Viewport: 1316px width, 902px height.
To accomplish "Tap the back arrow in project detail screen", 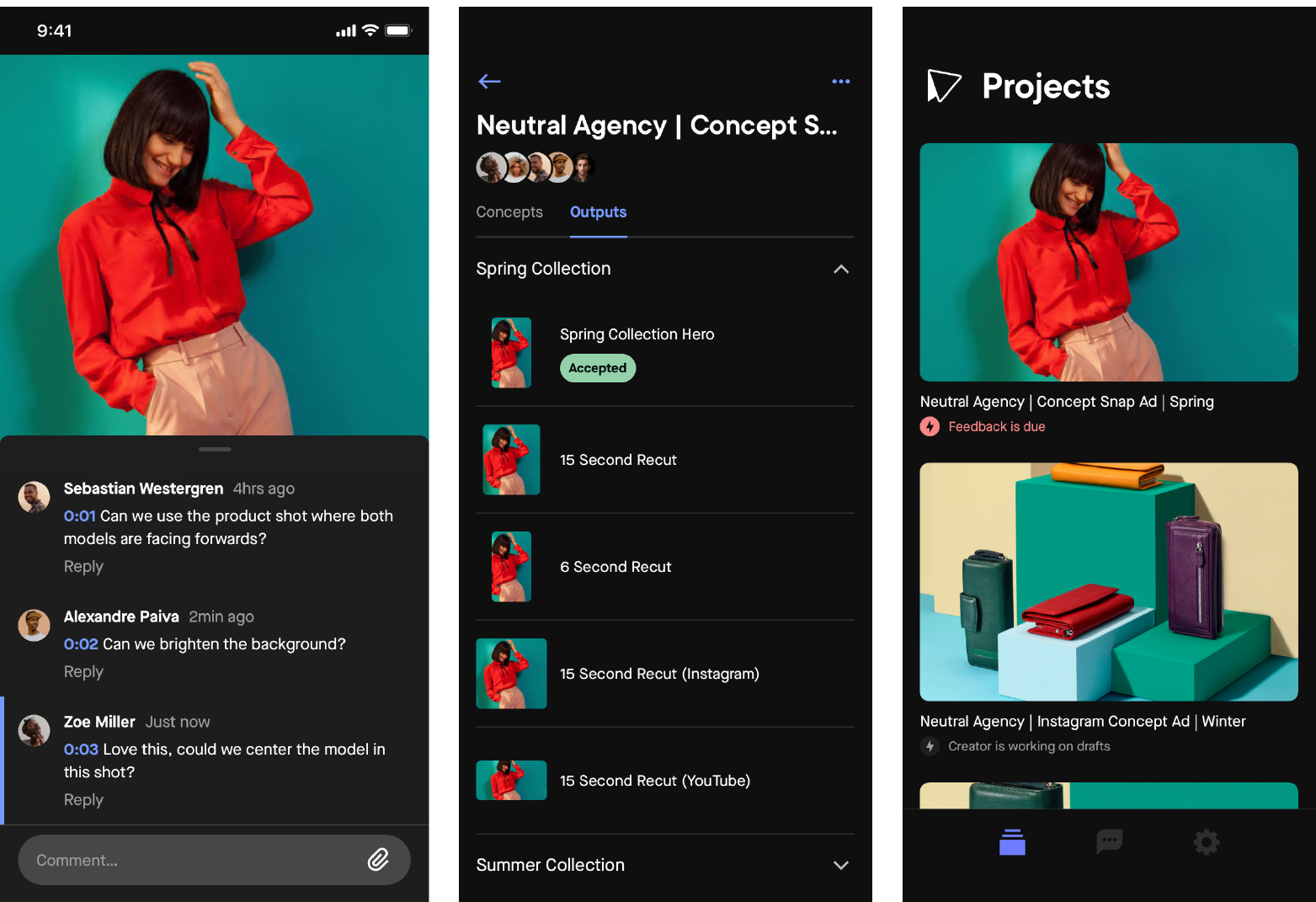I will pyautogui.click(x=489, y=81).
